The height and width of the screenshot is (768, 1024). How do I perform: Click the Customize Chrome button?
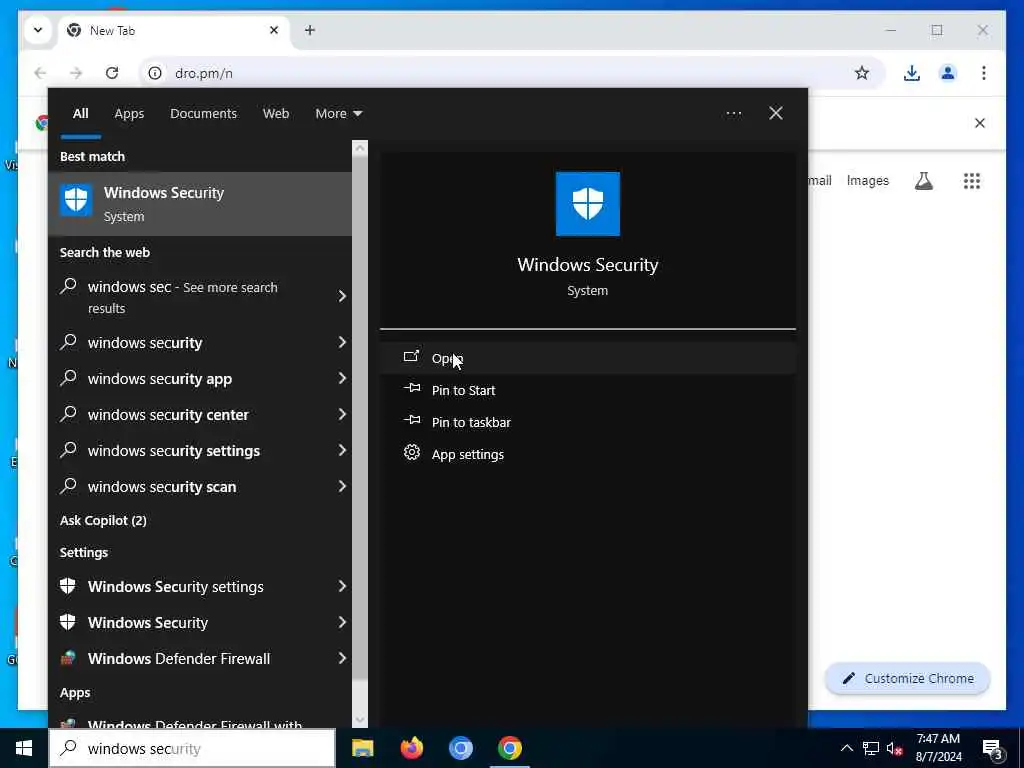click(908, 679)
